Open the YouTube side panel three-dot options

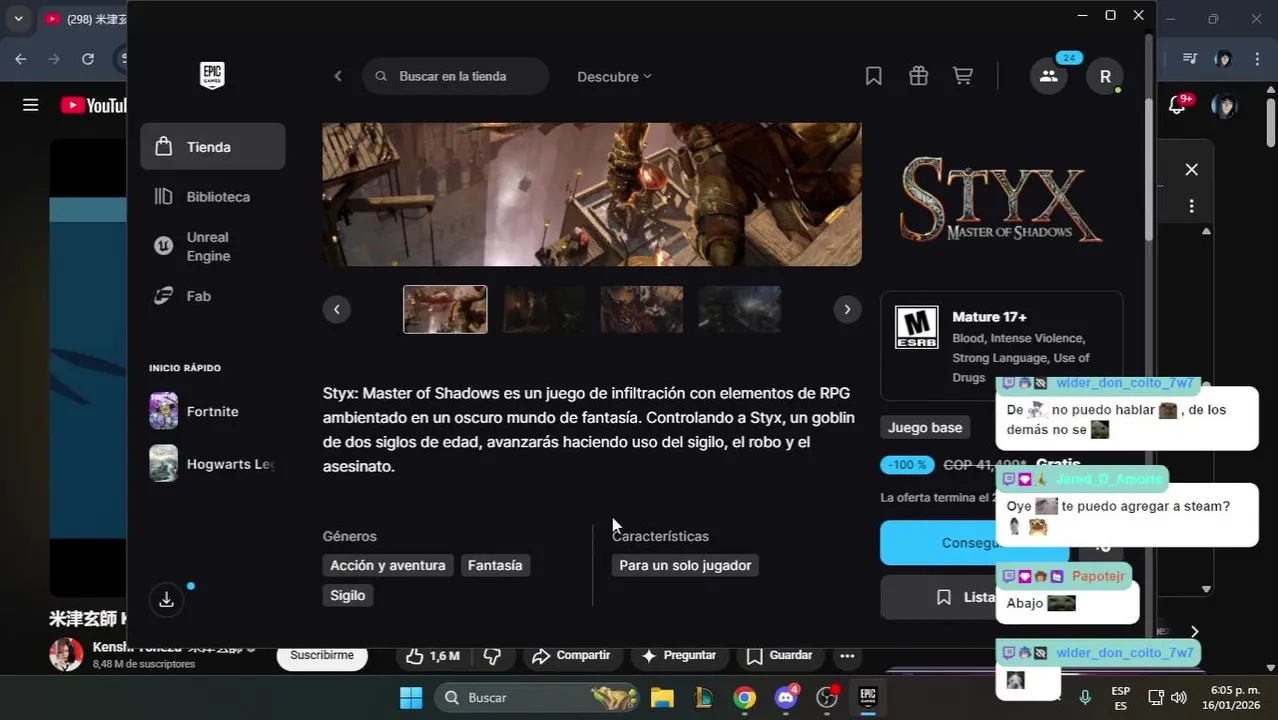[x=1191, y=206]
